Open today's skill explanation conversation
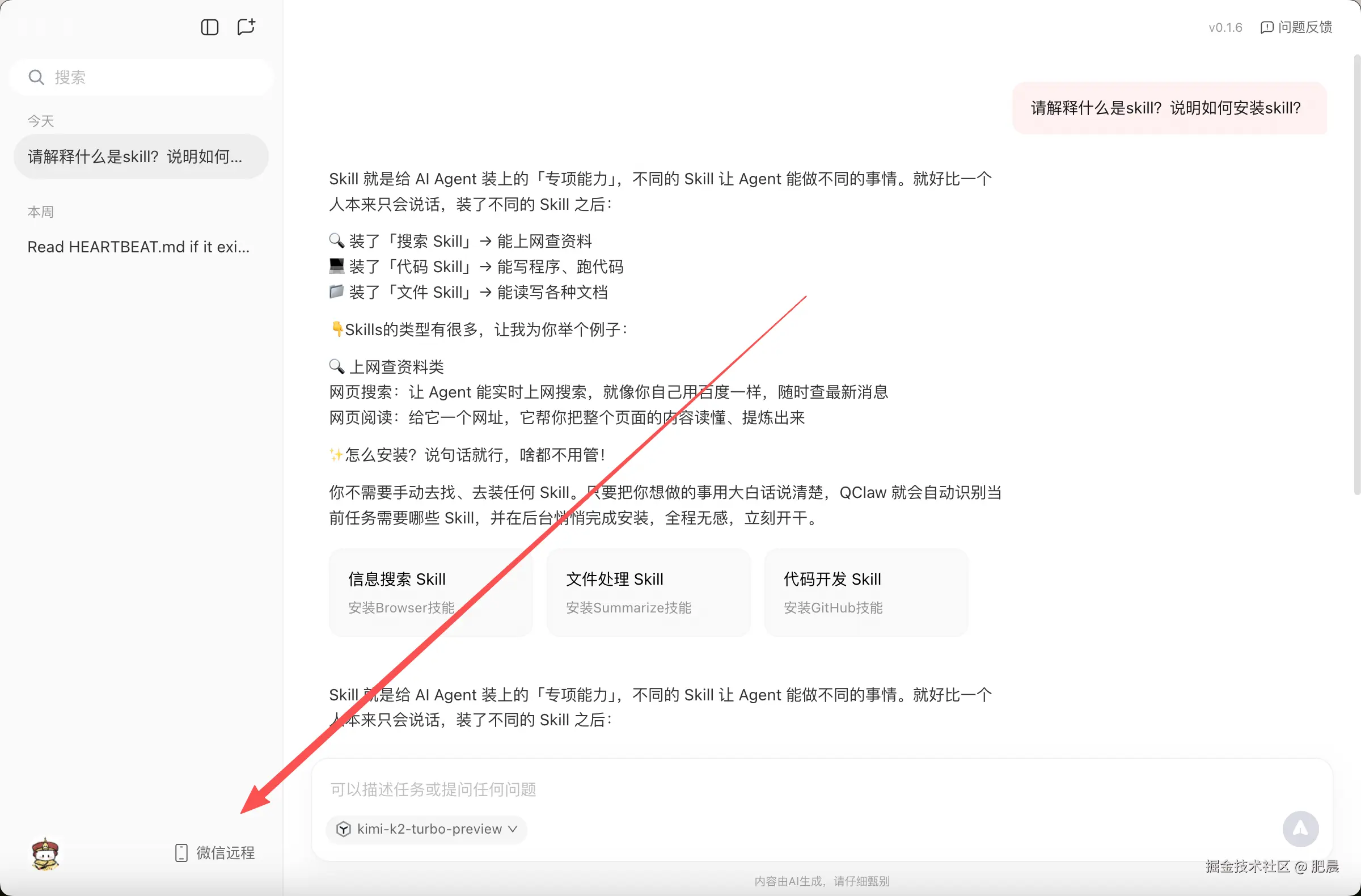1361x896 pixels. click(141, 157)
